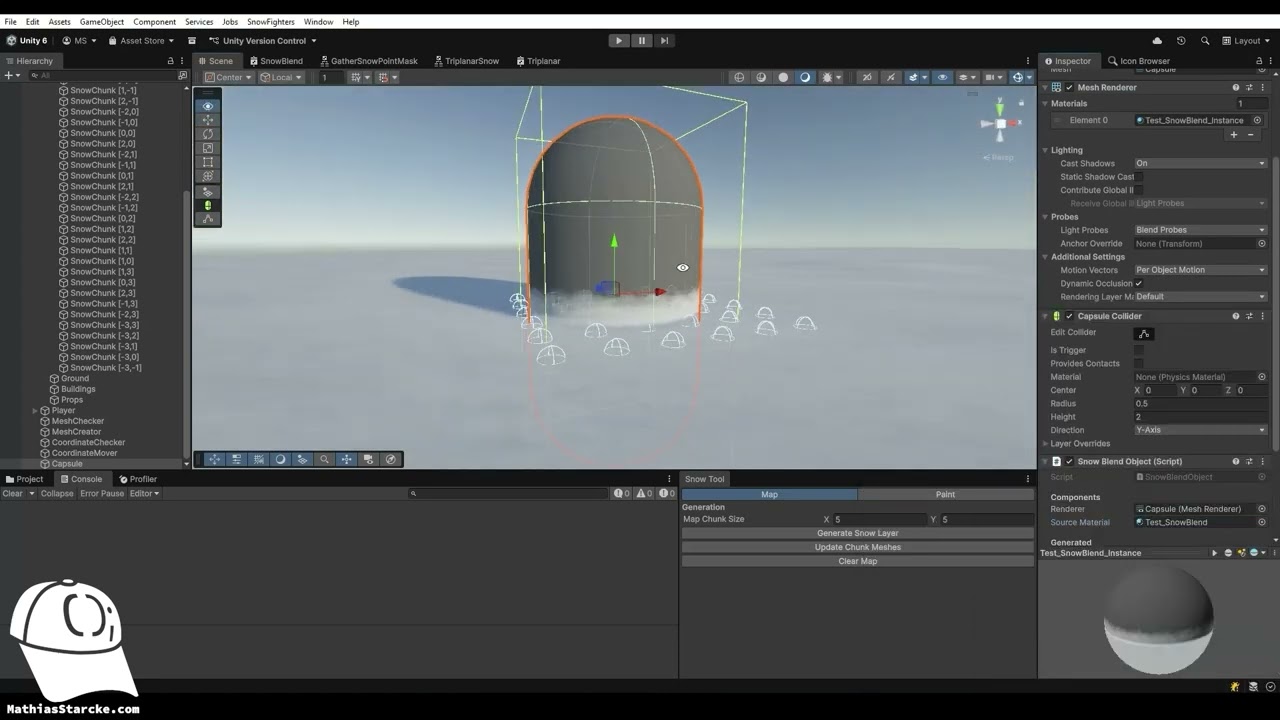The height and width of the screenshot is (720, 1280).
Task: Open the SnowFighters menu
Action: (x=271, y=22)
